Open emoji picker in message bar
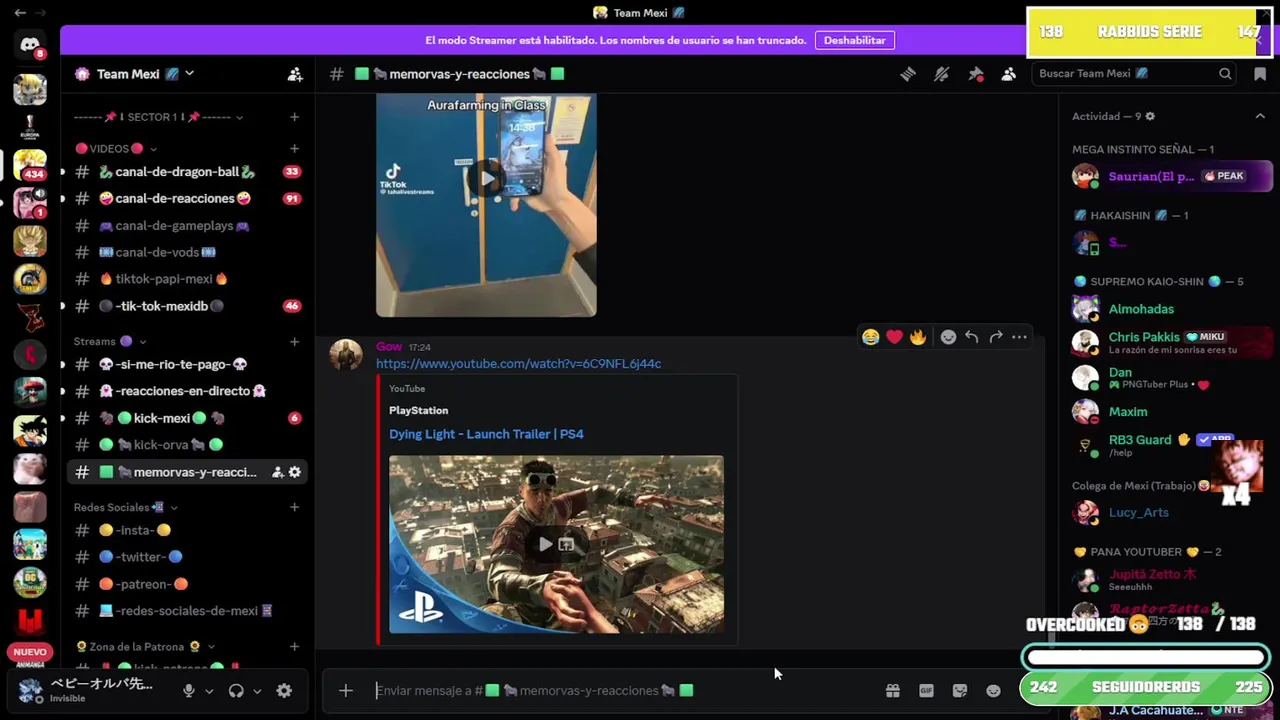The width and height of the screenshot is (1280, 720). [993, 690]
